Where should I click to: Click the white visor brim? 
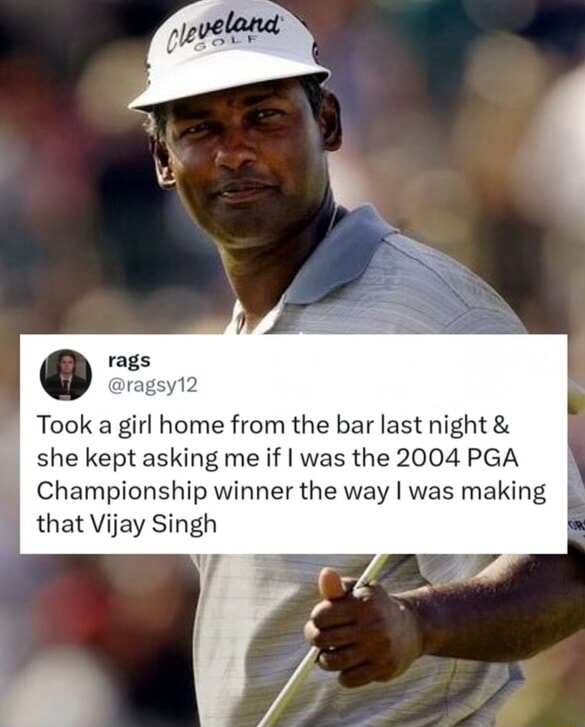click(x=230, y=88)
